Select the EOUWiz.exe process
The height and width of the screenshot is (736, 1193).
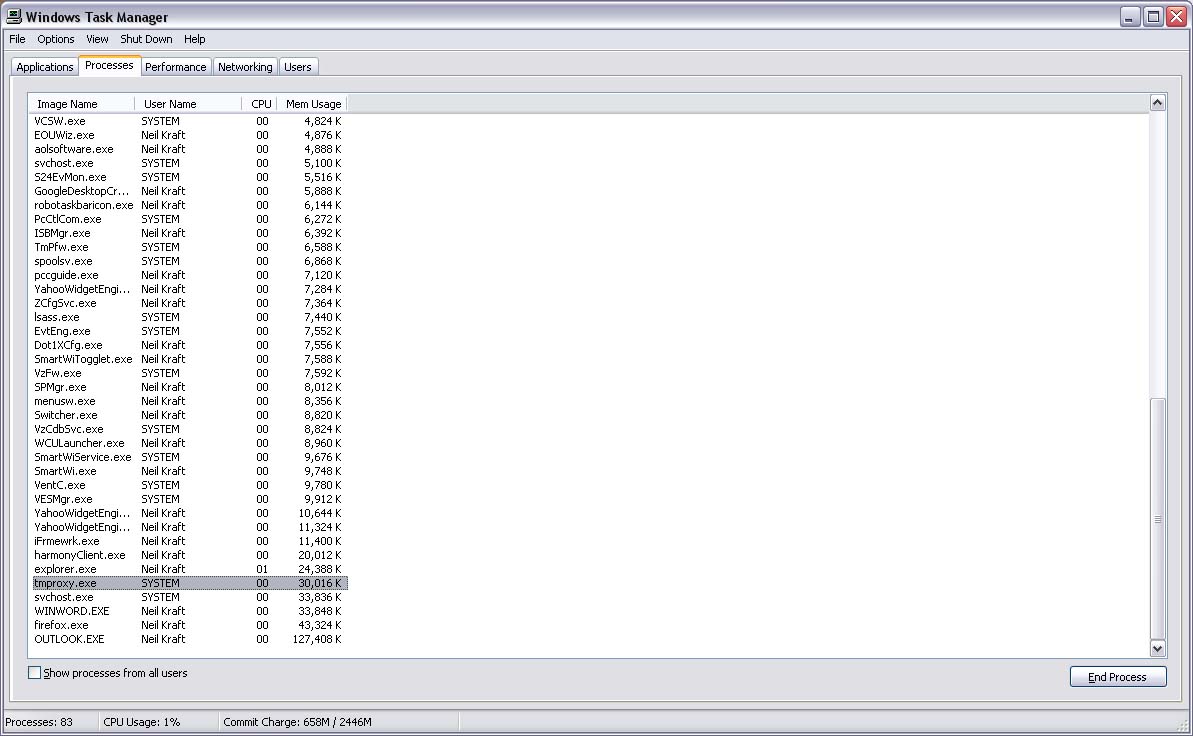190,135
